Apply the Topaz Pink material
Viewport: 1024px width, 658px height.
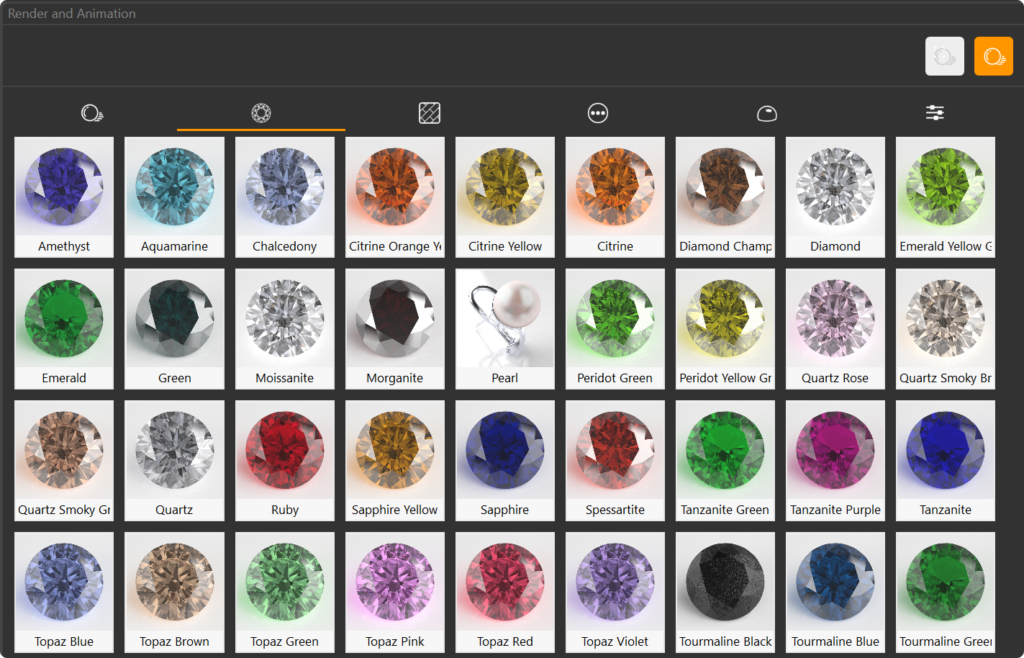pos(395,592)
